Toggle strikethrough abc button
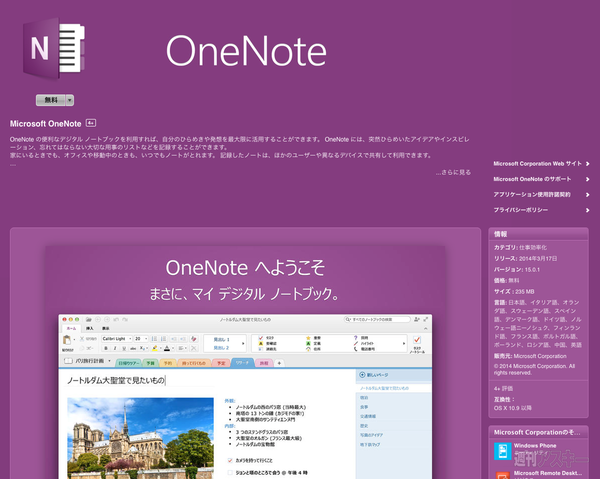The image size is (600, 479). tap(133, 349)
